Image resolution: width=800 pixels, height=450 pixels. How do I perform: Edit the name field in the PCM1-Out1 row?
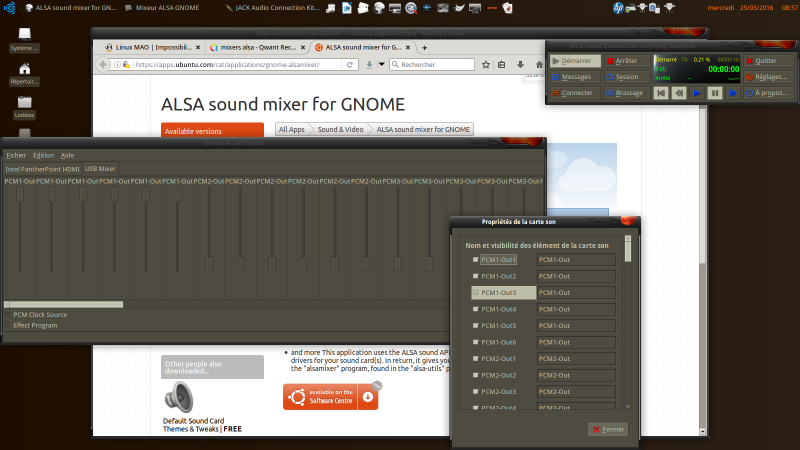click(576, 260)
